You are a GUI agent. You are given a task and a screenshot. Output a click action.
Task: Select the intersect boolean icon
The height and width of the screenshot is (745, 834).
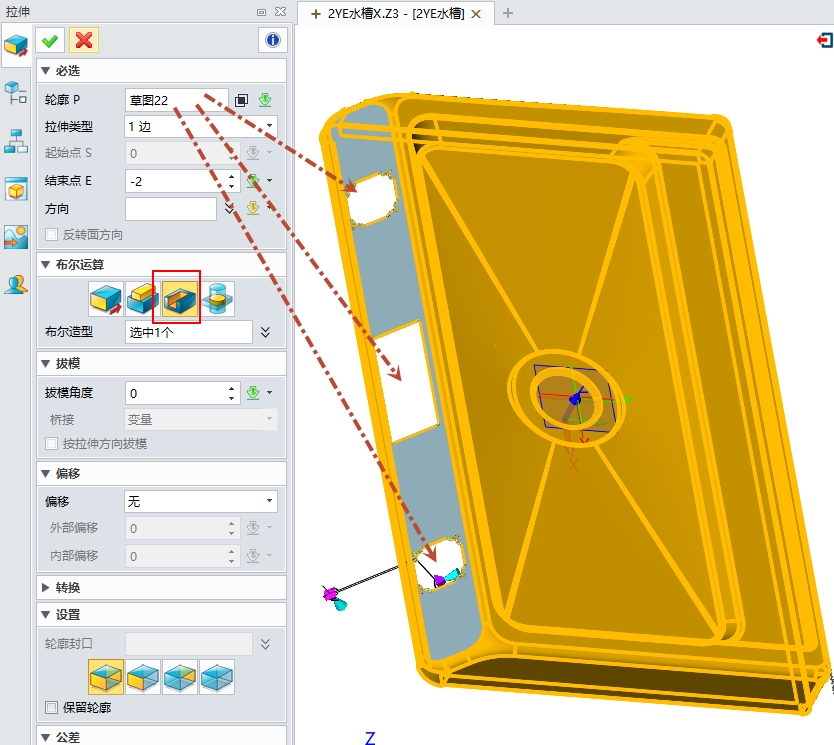click(216, 297)
